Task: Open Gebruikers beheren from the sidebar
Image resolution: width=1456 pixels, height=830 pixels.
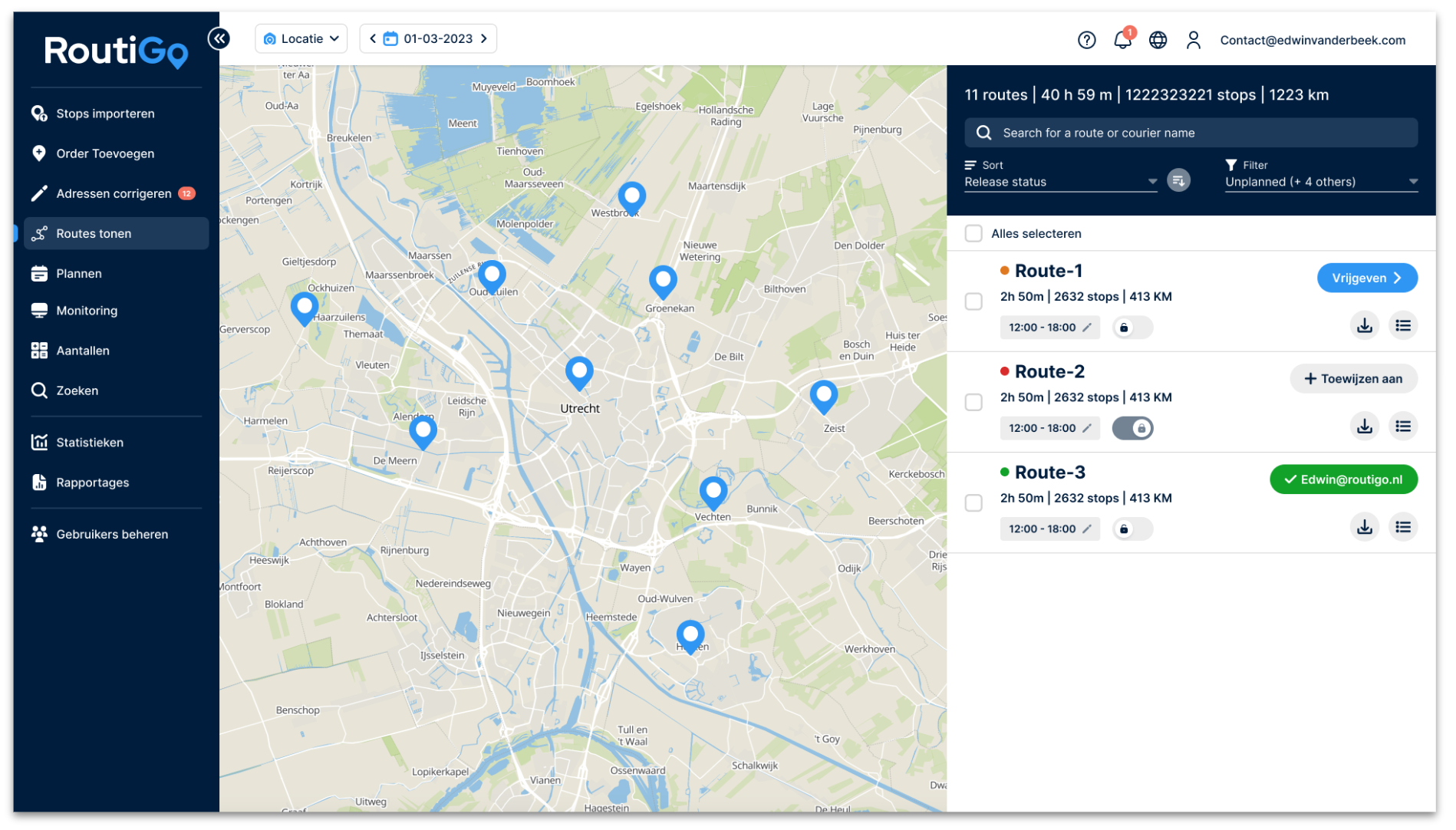Action: 112,534
